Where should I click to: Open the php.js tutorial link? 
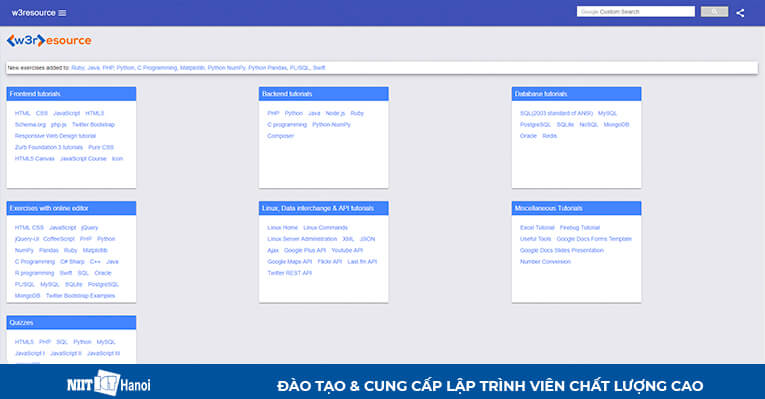coord(59,125)
